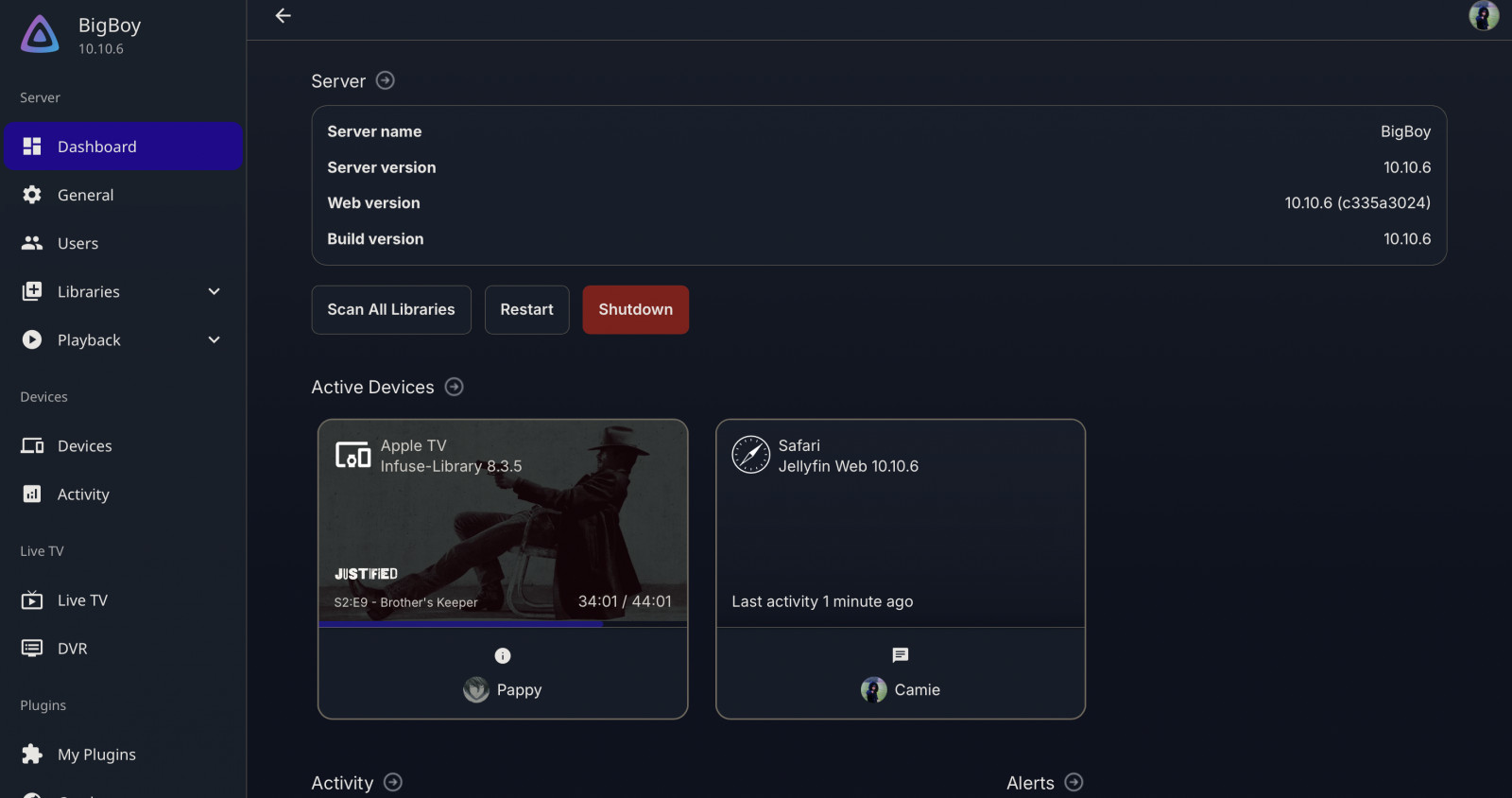Viewport: 1512px width, 798px height.
Task: Click the red Shutdown button
Action: pos(635,309)
